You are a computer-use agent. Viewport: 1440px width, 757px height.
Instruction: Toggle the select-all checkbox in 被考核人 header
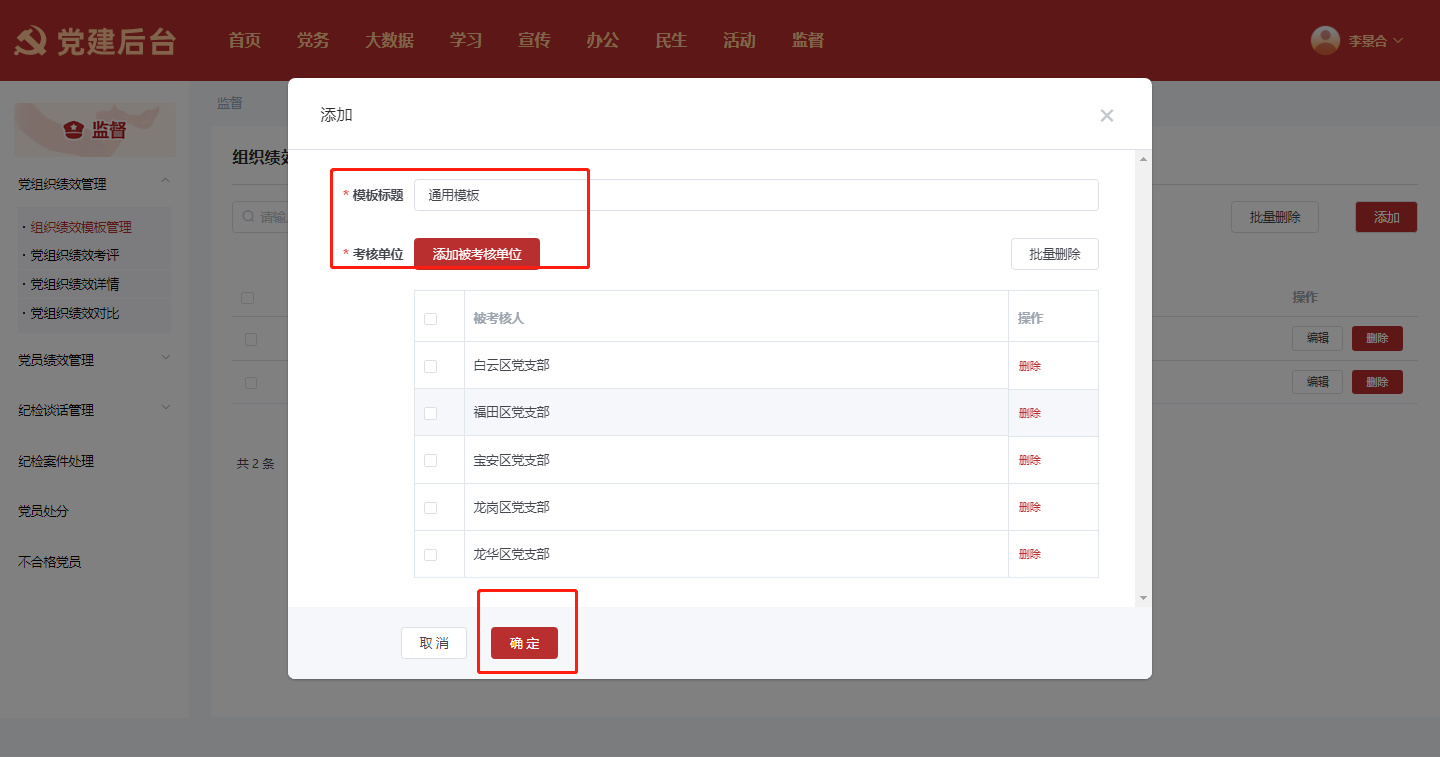pos(431,319)
